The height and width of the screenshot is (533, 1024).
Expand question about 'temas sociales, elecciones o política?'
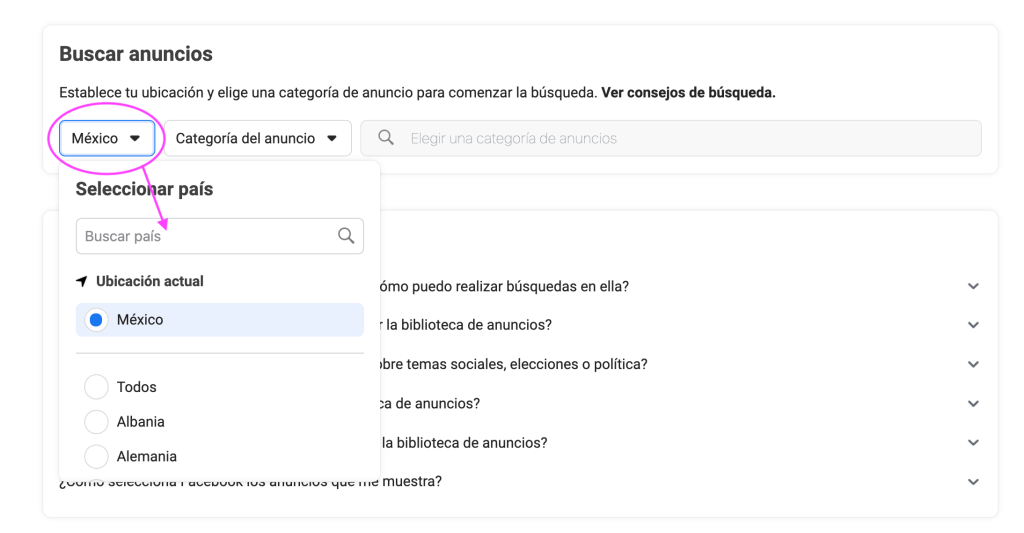[x=973, y=364]
